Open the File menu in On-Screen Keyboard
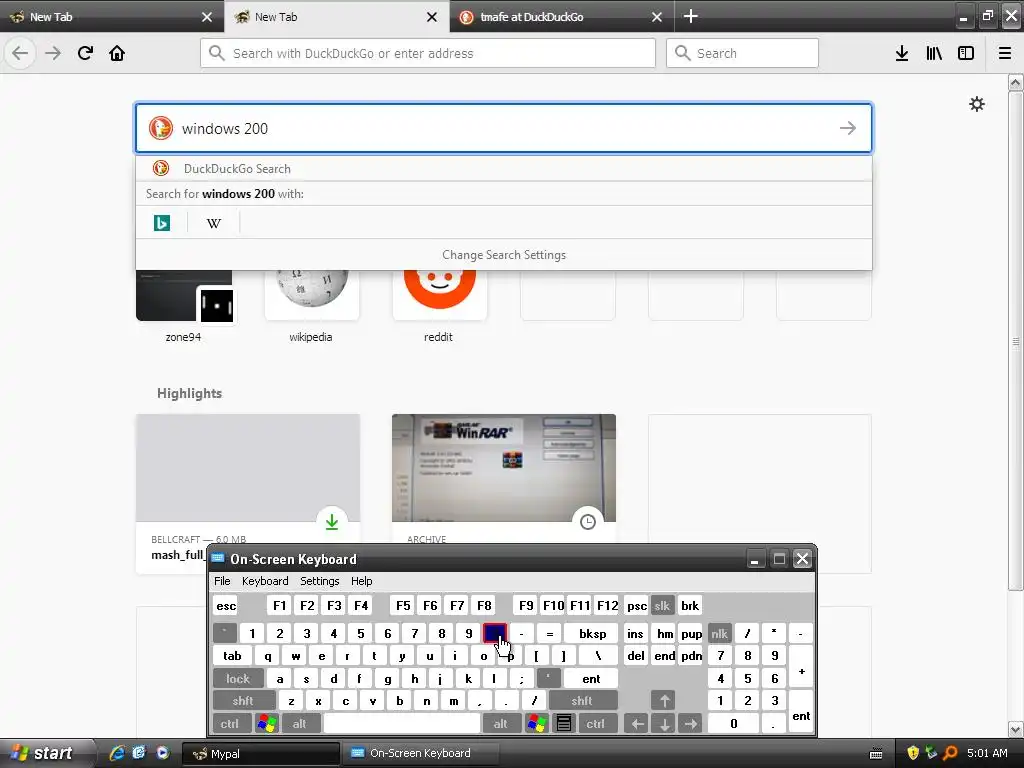Viewport: 1024px width, 768px height. (222, 581)
